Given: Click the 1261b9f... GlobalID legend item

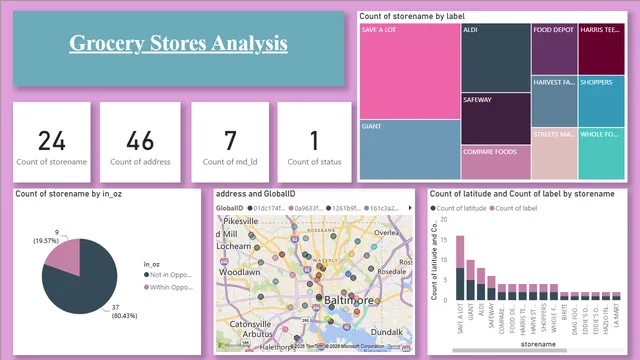Looking at the screenshot, I should 343,208.
